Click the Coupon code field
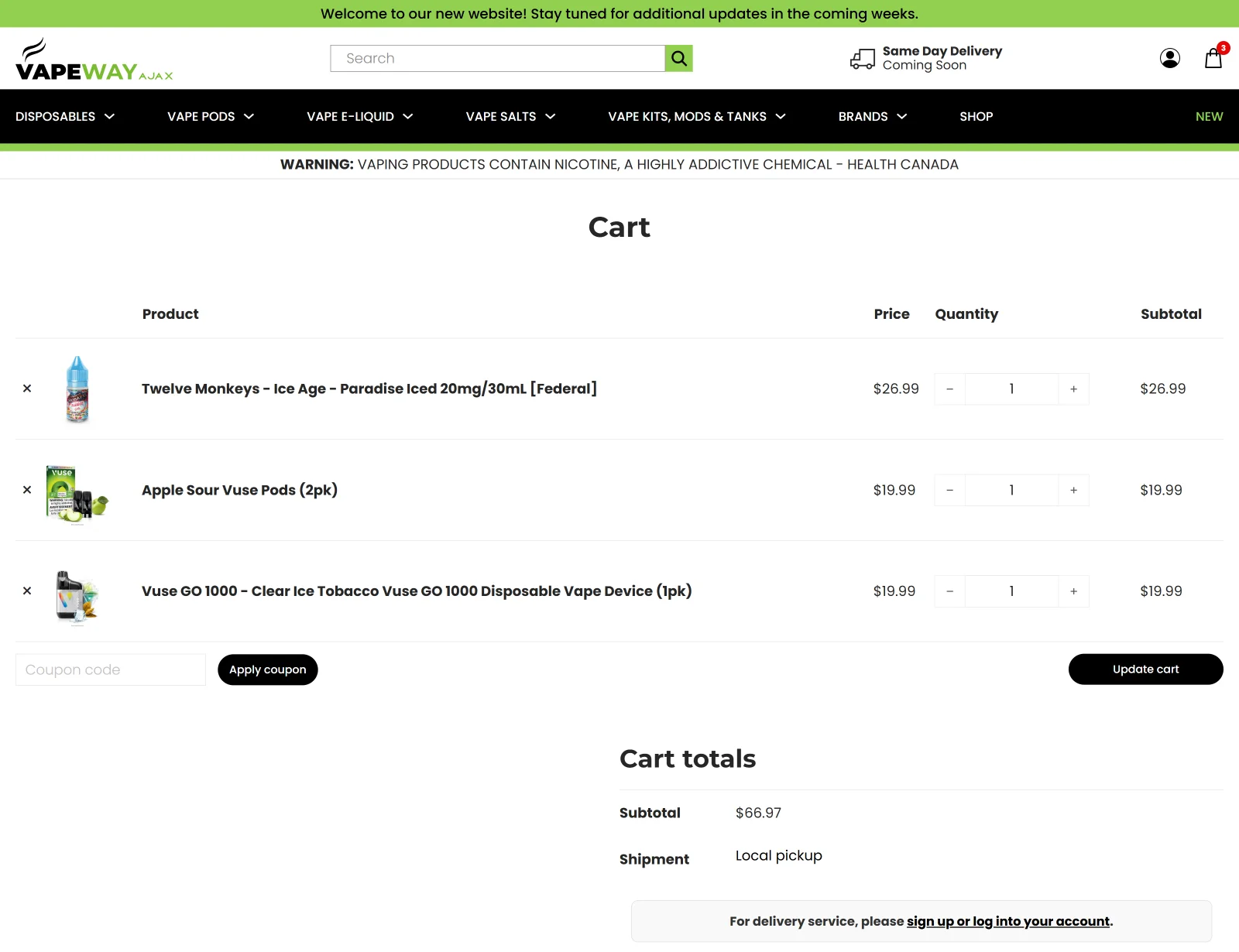This screenshot has width=1239, height=952. [111, 669]
